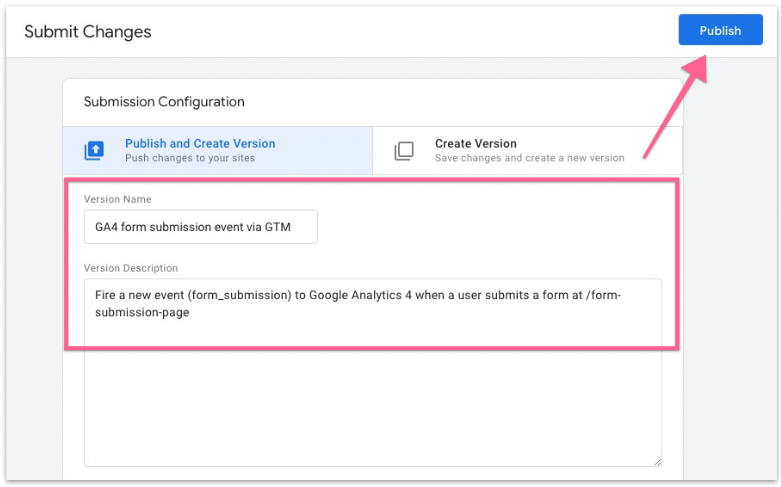Click the Submit Changes title

point(88,31)
